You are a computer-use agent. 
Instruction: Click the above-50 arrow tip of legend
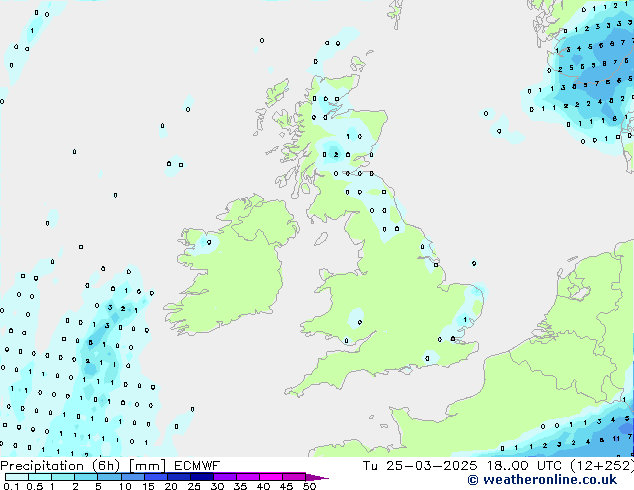coord(317,477)
